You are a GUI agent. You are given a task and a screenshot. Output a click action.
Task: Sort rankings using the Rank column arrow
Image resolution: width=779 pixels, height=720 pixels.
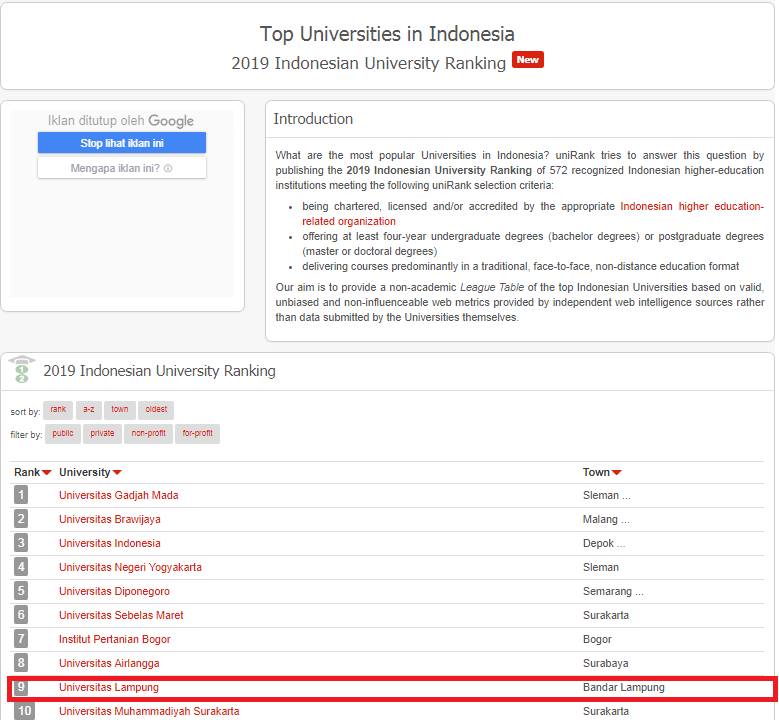point(47,473)
